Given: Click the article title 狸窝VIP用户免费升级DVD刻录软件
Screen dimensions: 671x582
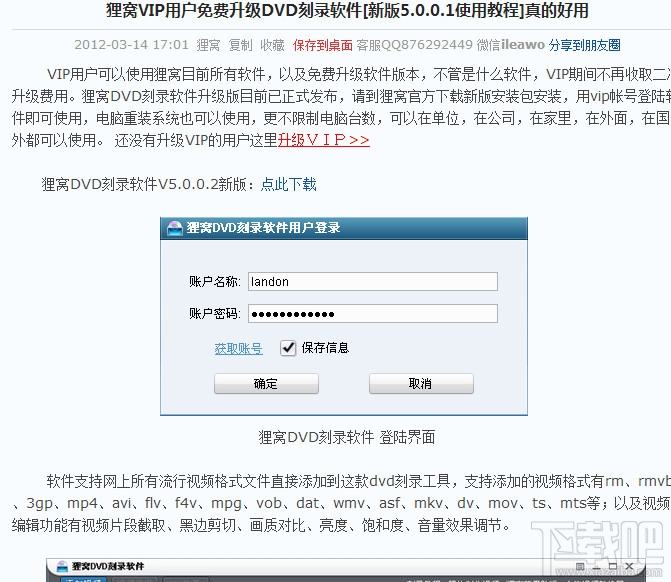Looking at the screenshot, I should click(347, 10).
